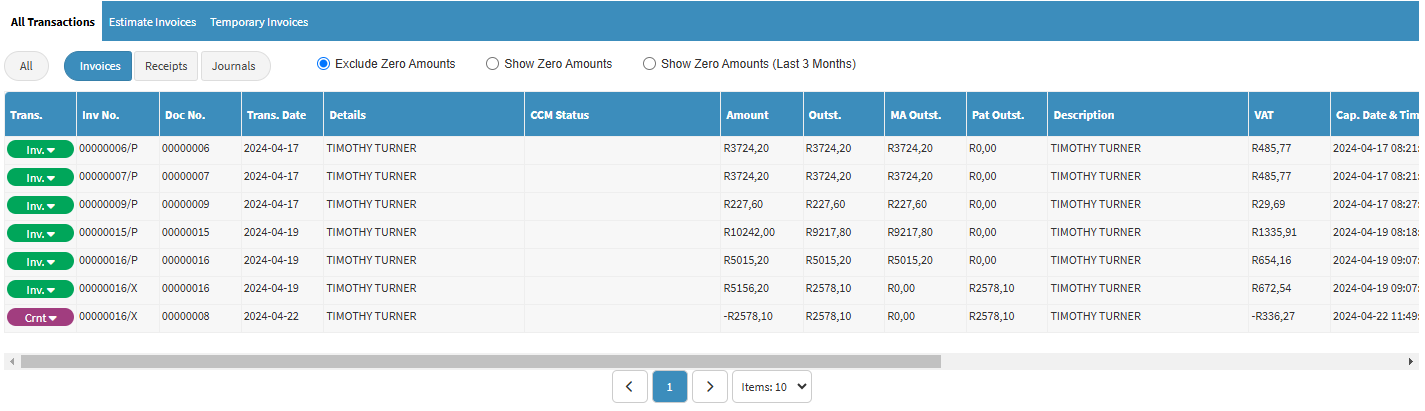
Task: Filter by Journals button
Action: tap(235, 66)
